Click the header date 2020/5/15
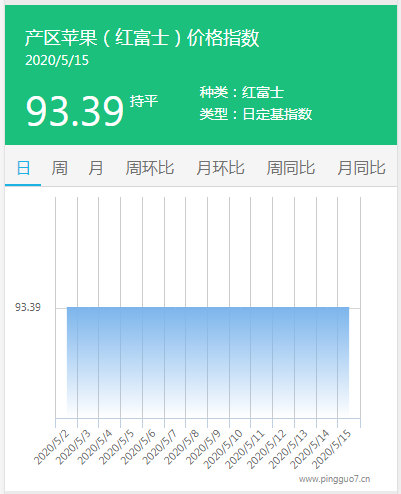The height and width of the screenshot is (494, 401). 57,60
